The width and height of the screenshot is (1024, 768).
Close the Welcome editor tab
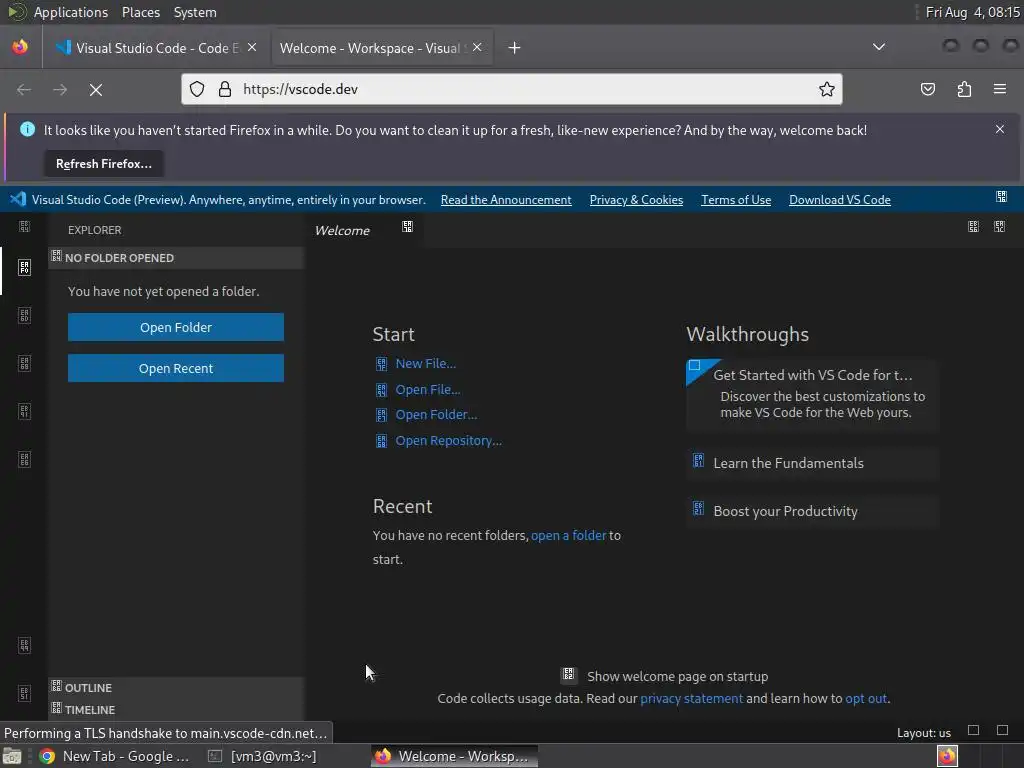pyautogui.click(x=408, y=227)
